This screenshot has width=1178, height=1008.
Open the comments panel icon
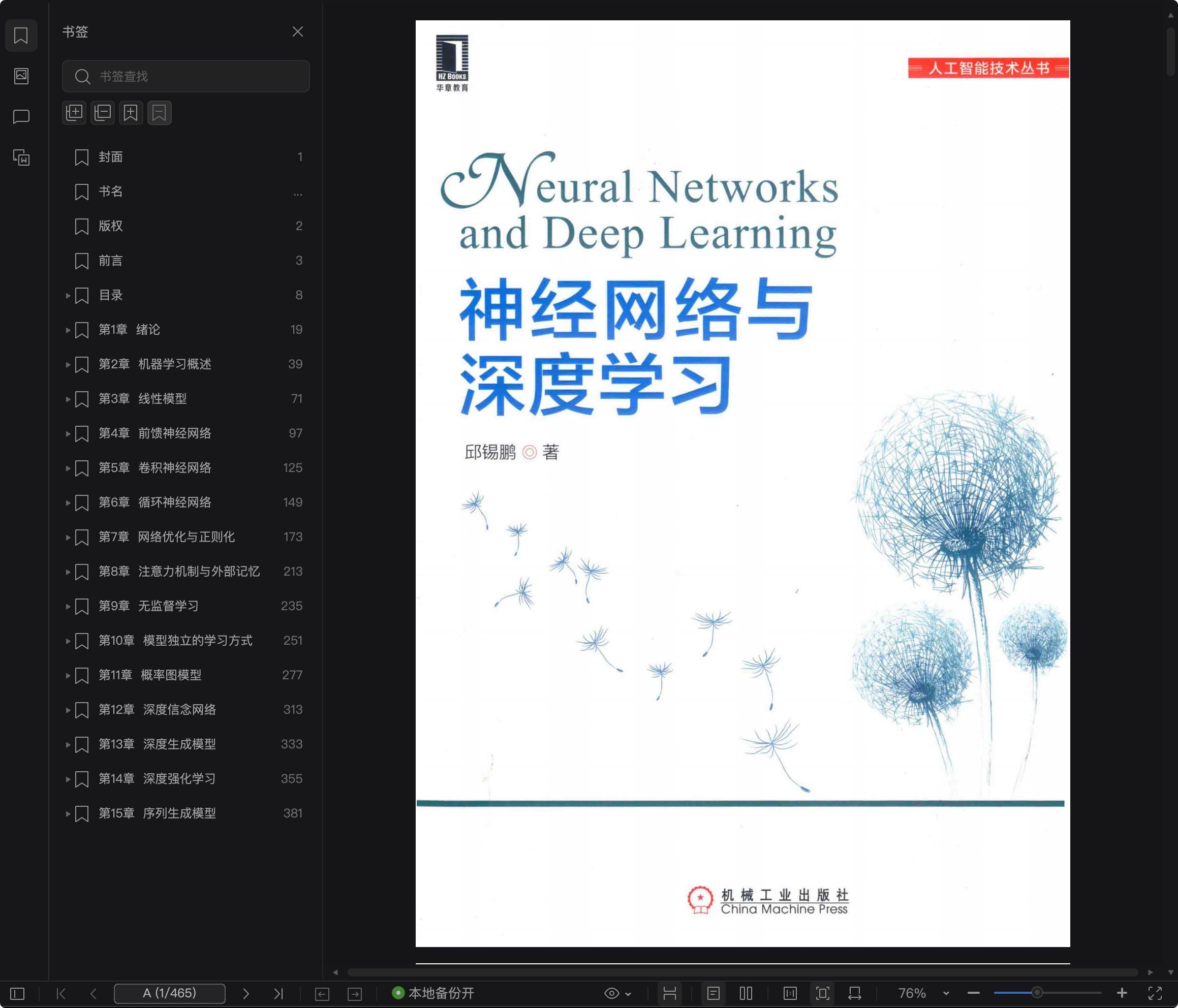21,116
